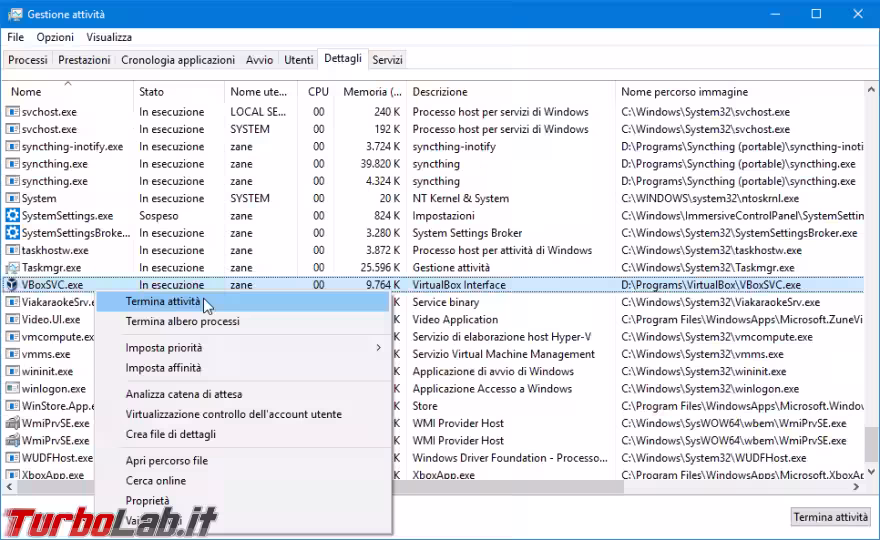The image size is (880, 540).
Task: Switch to the Avvio tab
Action: click(259, 60)
